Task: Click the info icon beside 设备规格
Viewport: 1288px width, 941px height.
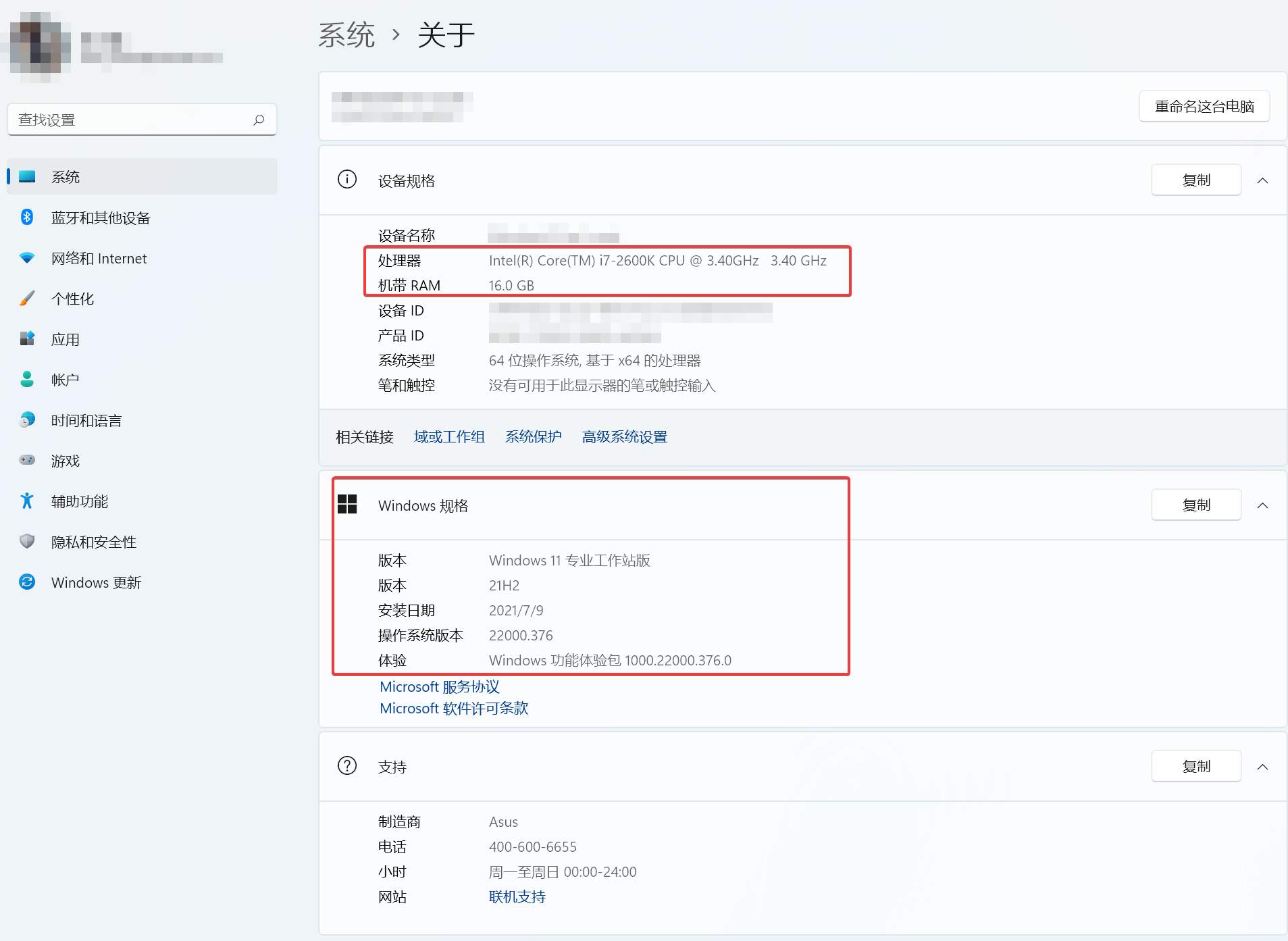Action: pyautogui.click(x=347, y=180)
